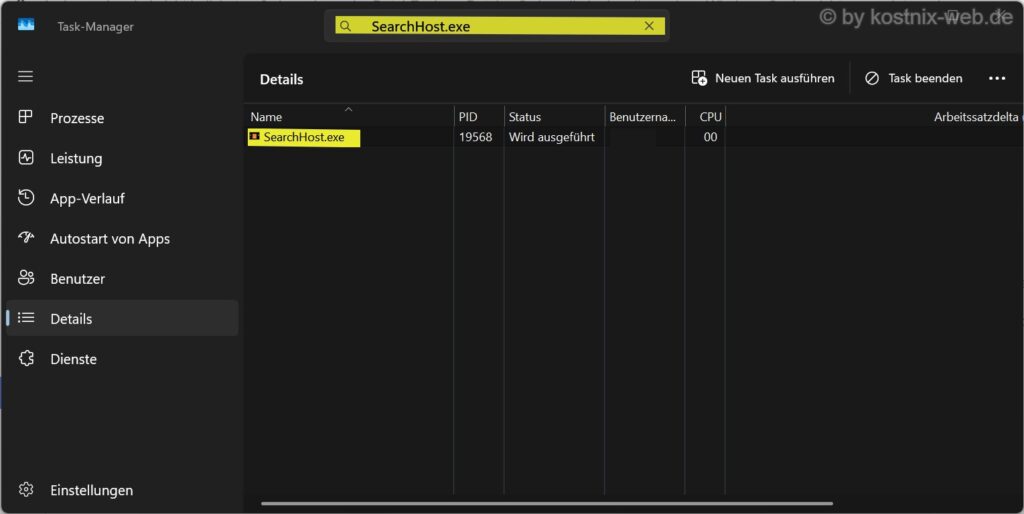Click Neuen Task ausführen button

click(x=763, y=78)
